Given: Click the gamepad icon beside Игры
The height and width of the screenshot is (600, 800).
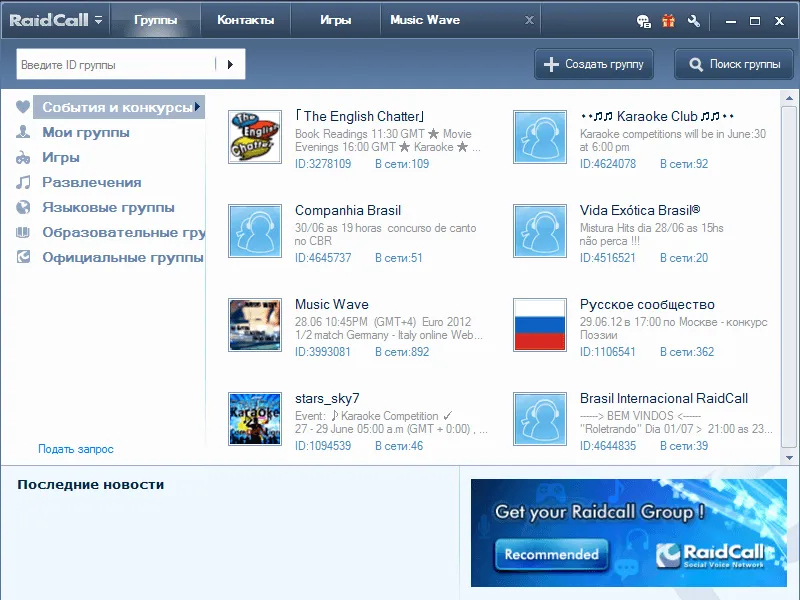Looking at the screenshot, I should [x=23, y=157].
